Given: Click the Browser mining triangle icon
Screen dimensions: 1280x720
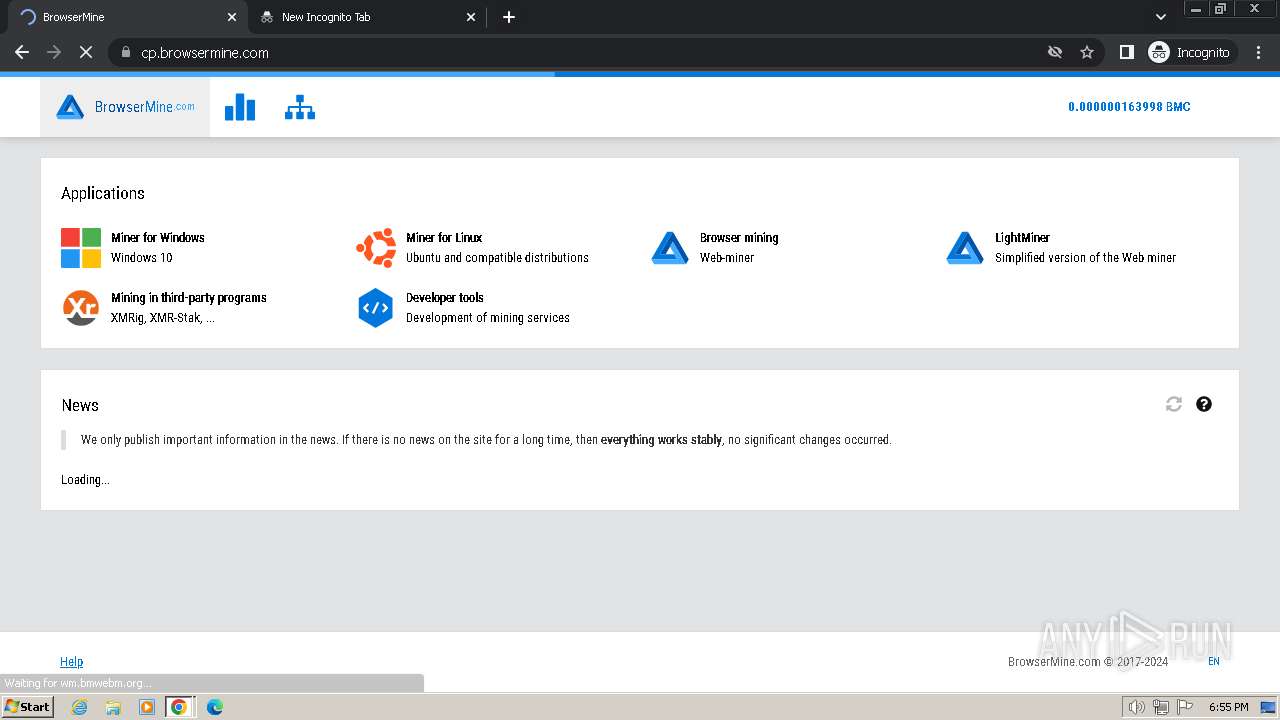Looking at the screenshot, I should (x=670, y=248).
